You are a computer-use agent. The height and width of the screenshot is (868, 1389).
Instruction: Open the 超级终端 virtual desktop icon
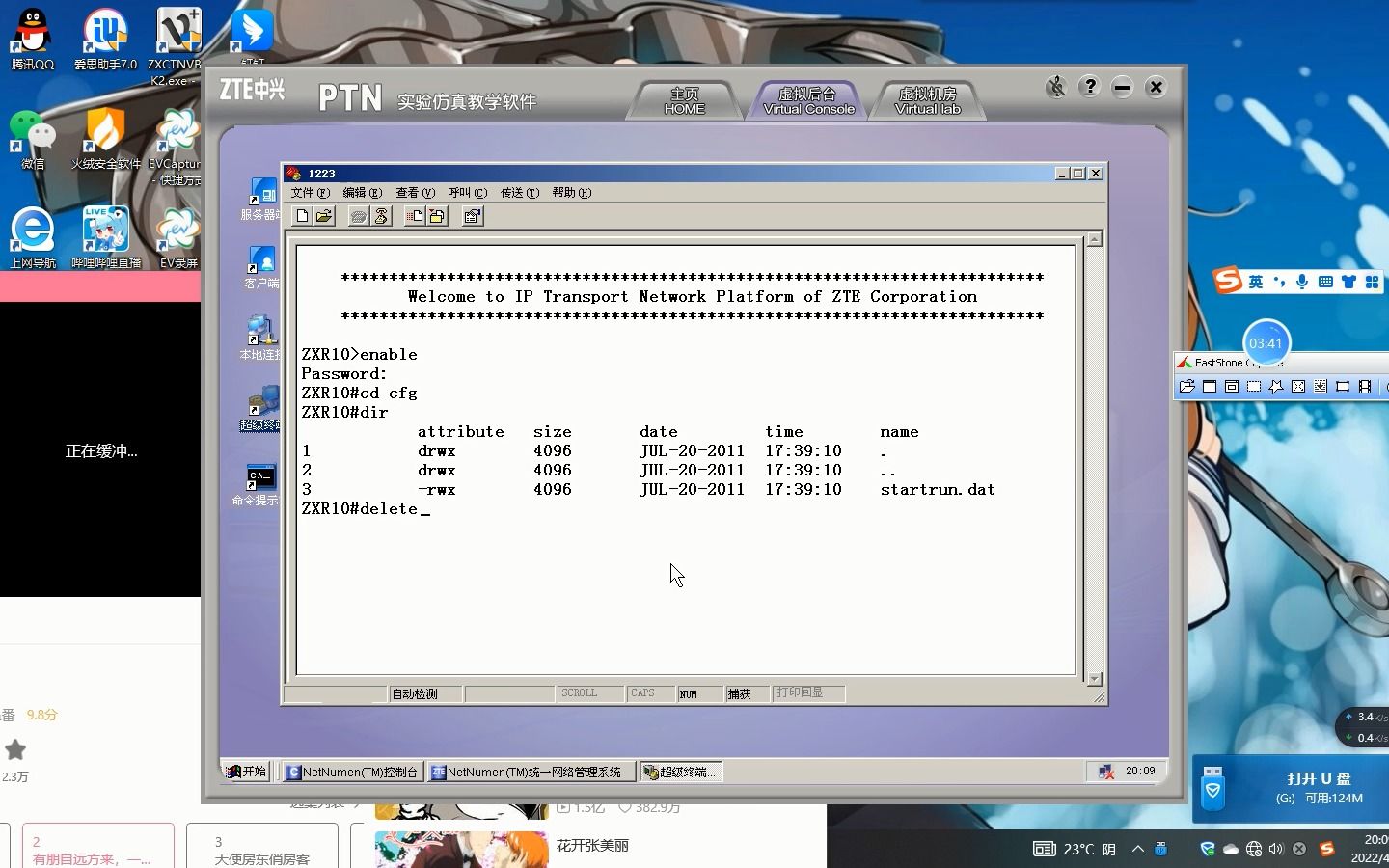click(260, 409)
